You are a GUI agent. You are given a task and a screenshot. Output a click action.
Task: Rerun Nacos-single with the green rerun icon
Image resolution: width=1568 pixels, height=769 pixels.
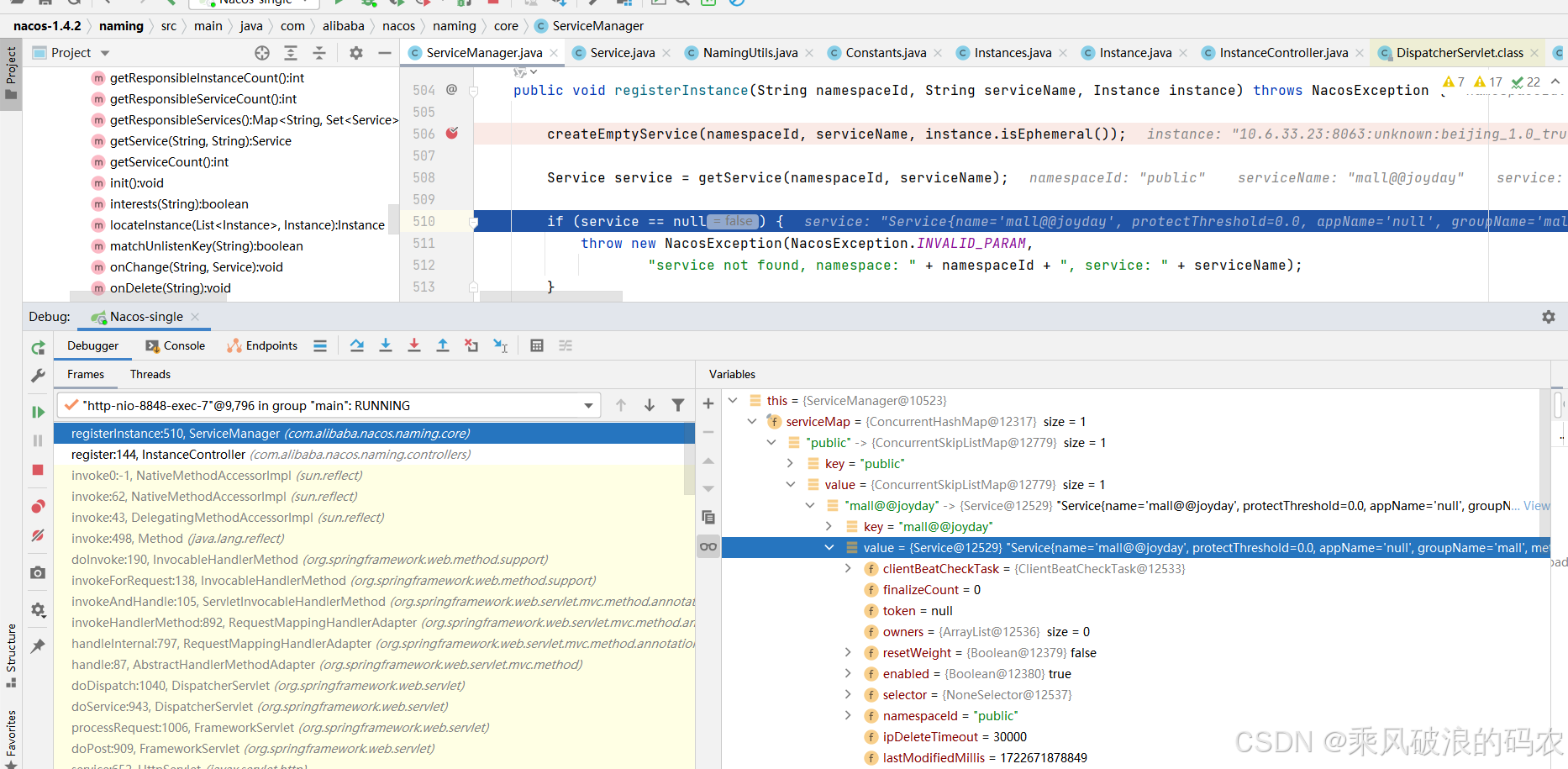click(38, 348)
